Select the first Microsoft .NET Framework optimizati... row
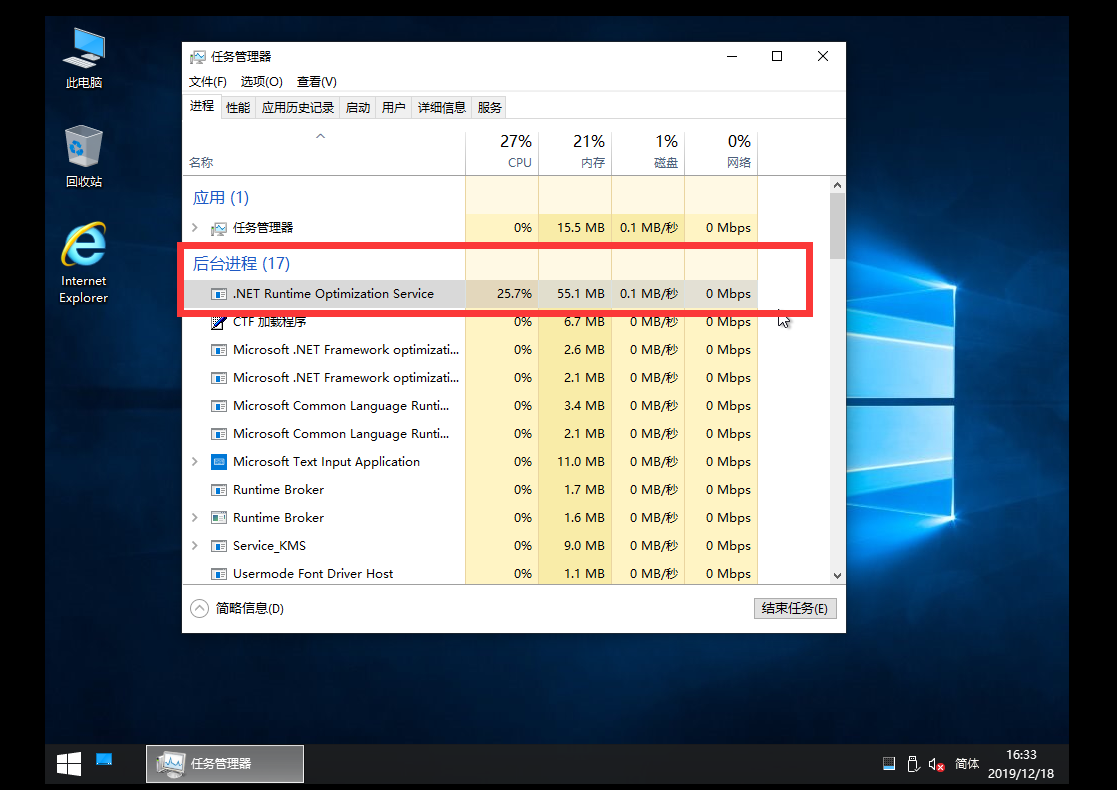Image resolution: width=1117 pixels, height=790 pixels. click(x=470, y=350)
